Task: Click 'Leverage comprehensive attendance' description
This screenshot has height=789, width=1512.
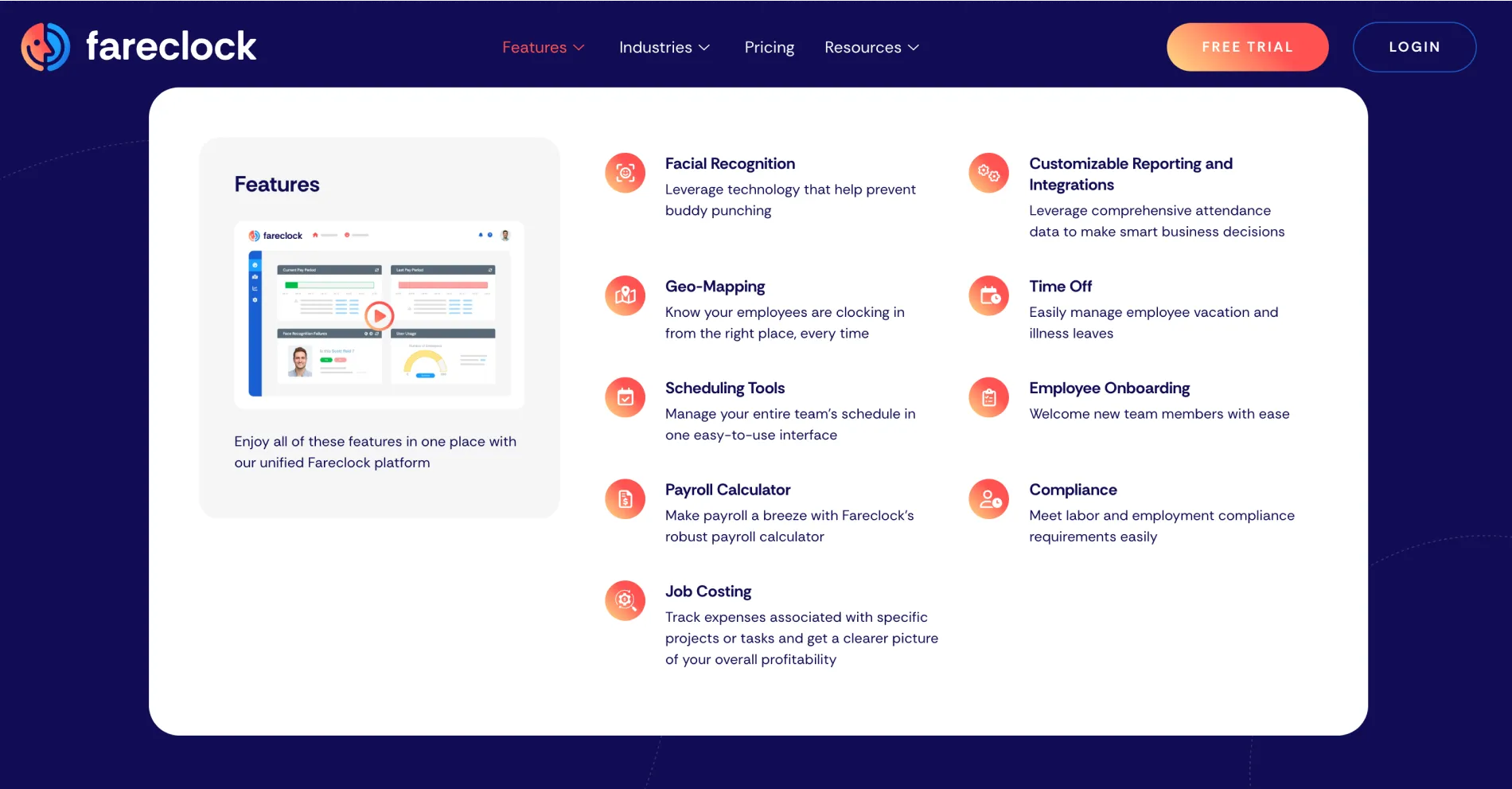Action: point(1157,221)
